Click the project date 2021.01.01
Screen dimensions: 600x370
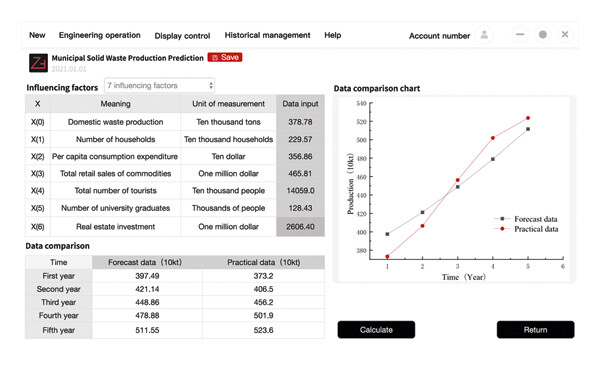(69, 69)
